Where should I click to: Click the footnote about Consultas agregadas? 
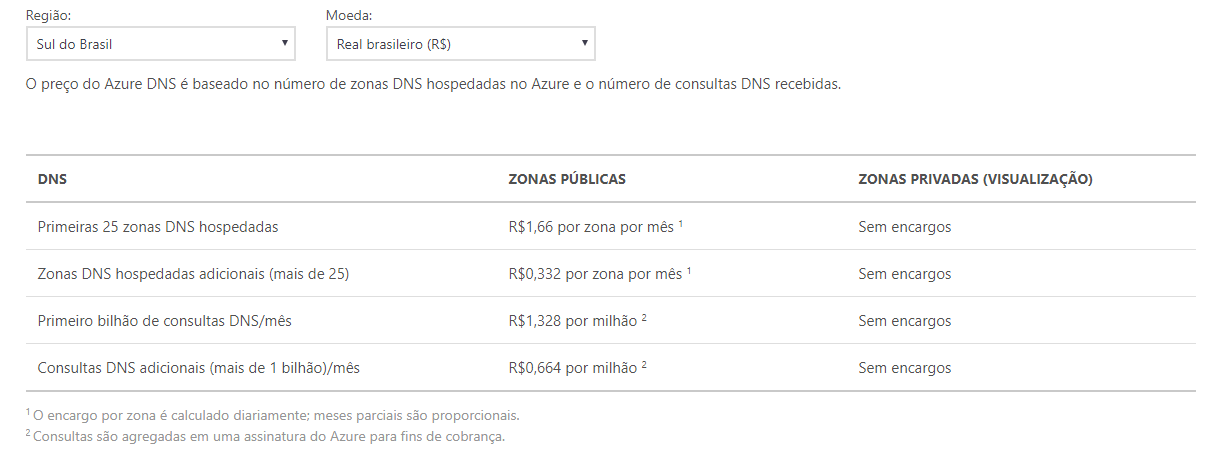point(269,437)
